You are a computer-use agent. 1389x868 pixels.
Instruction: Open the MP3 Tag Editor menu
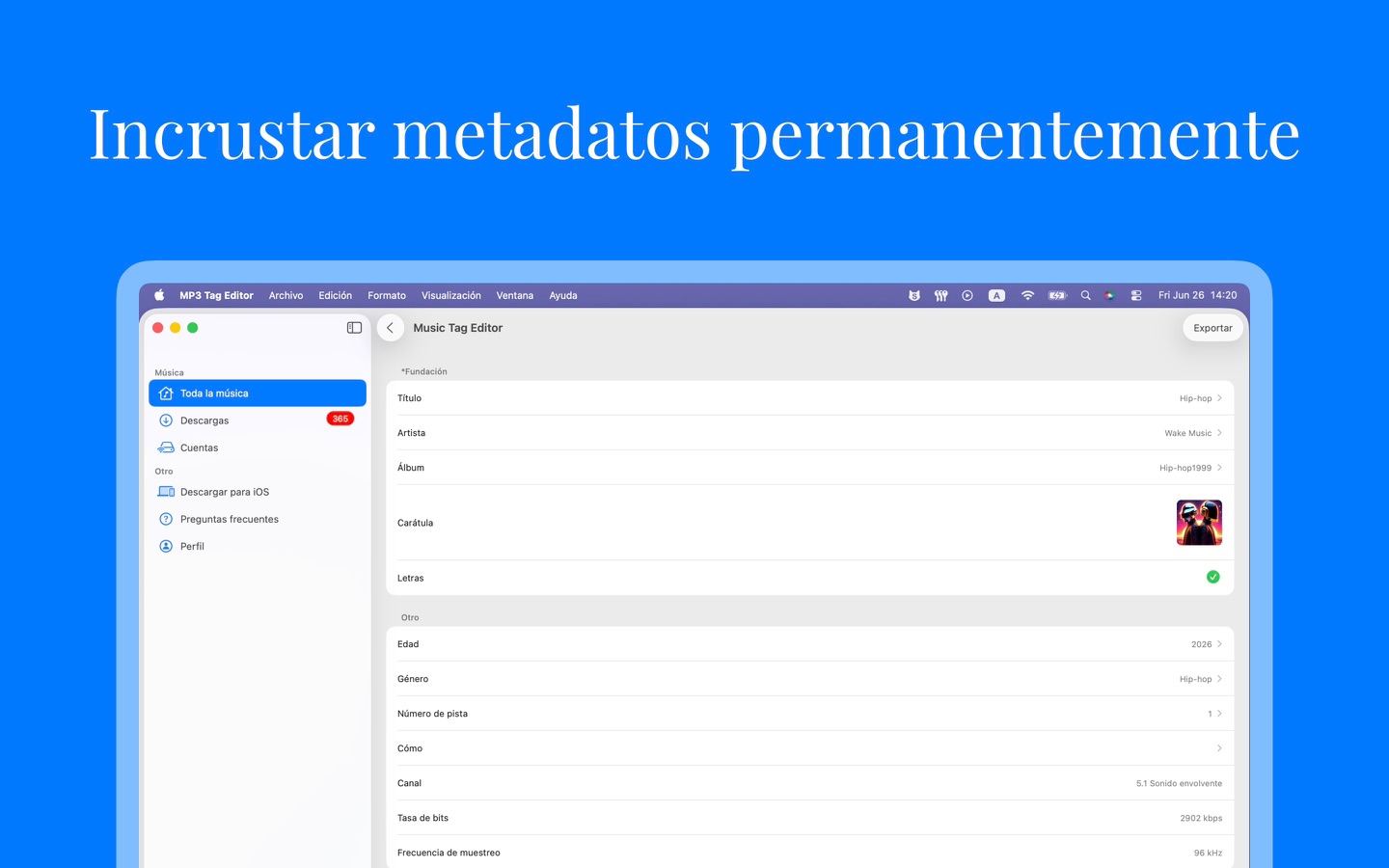216,295
